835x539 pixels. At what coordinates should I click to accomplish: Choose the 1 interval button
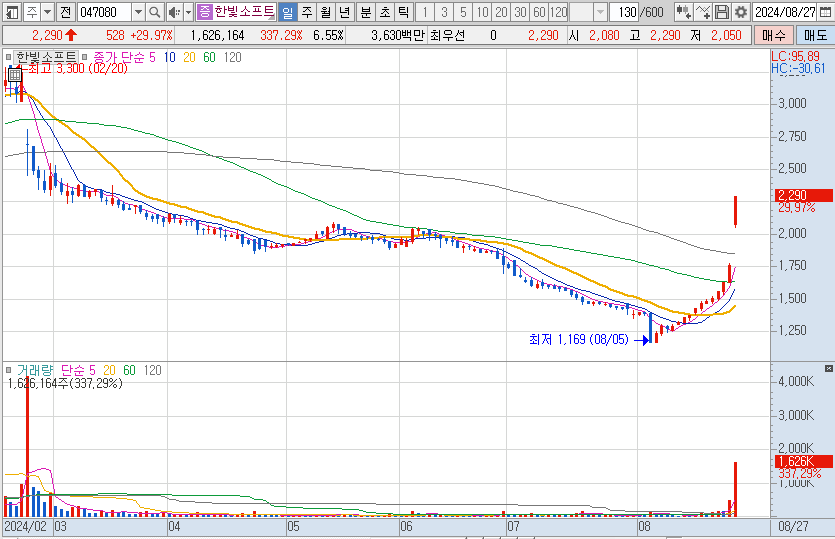425,12
